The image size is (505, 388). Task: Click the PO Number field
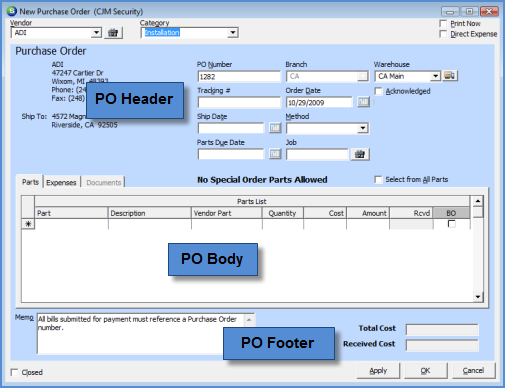point(239,77)
